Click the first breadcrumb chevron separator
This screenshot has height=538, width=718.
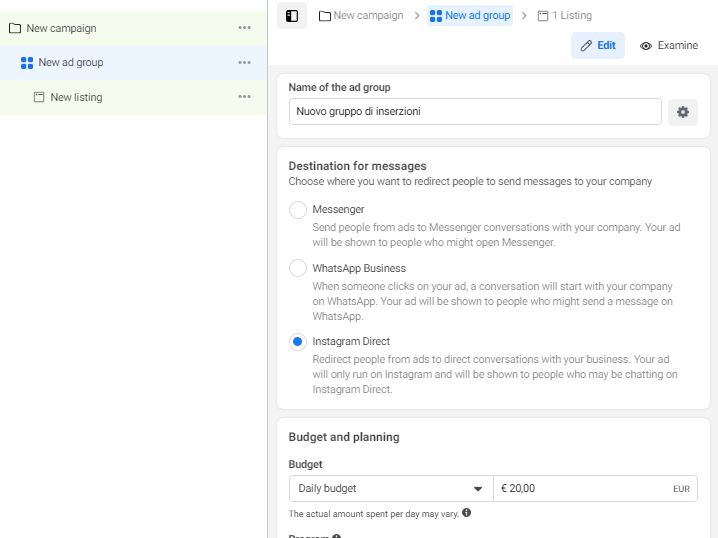[417, 16]
